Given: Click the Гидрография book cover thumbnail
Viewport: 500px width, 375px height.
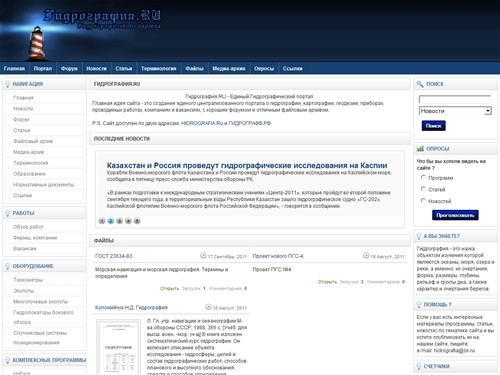Looking at the screenshot, I should [119, 347].
